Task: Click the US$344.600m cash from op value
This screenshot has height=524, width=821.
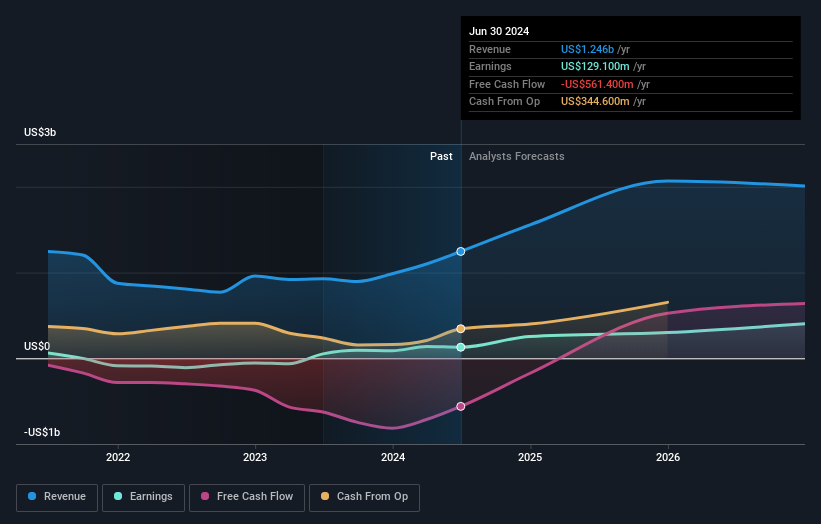Action: tap(595, 102)
